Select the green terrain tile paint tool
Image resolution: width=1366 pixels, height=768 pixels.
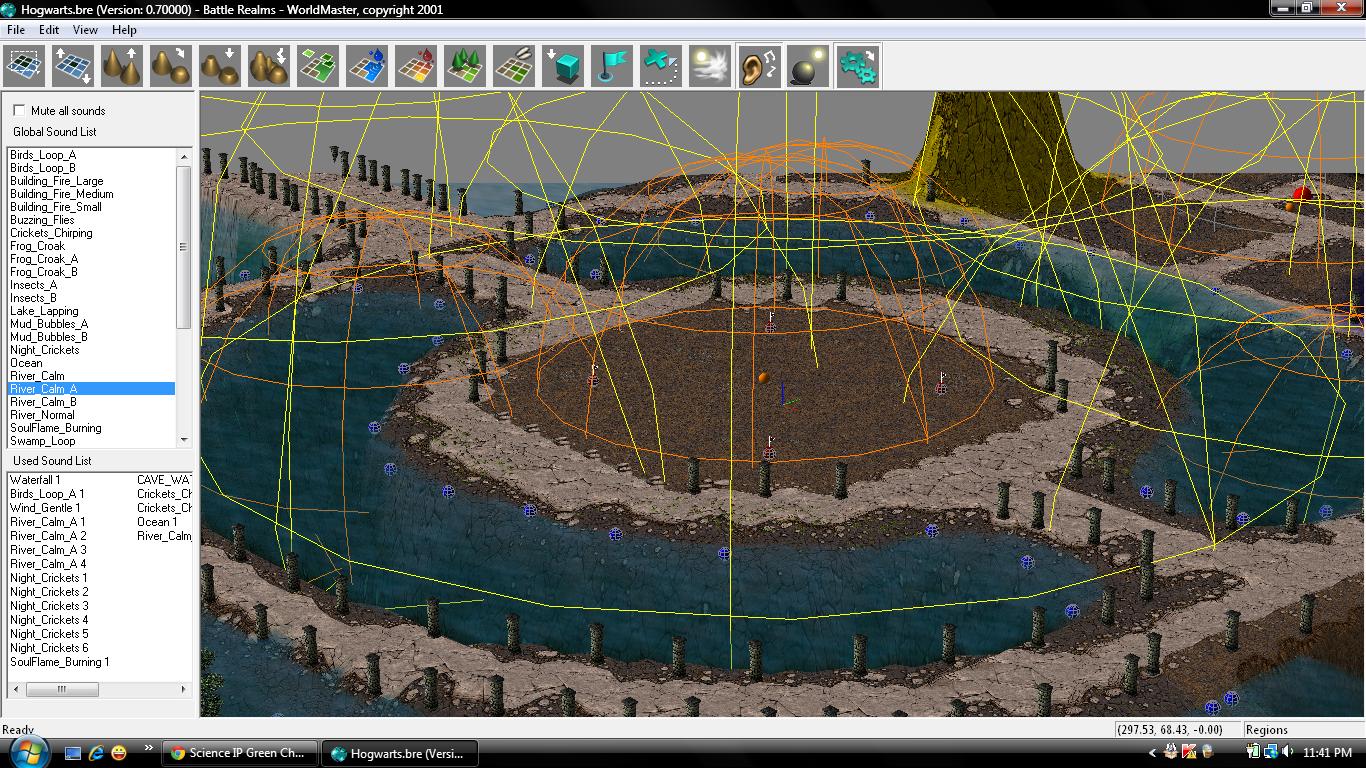click(x=318, y=66)
